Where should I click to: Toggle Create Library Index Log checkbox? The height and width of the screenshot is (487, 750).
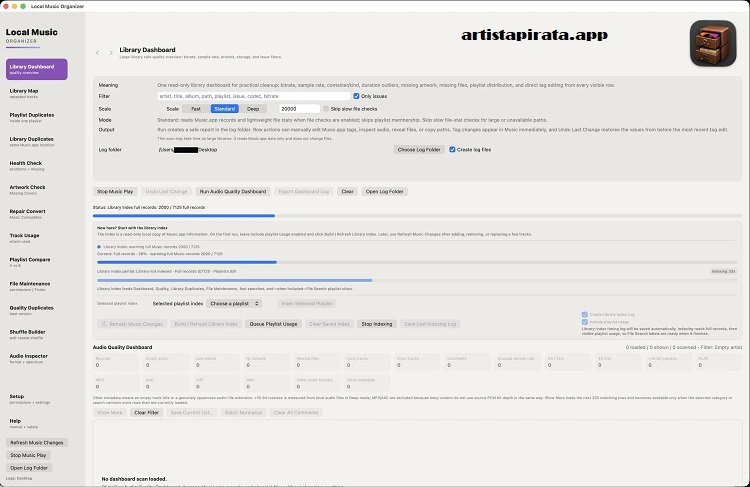[x=585, y=314]
